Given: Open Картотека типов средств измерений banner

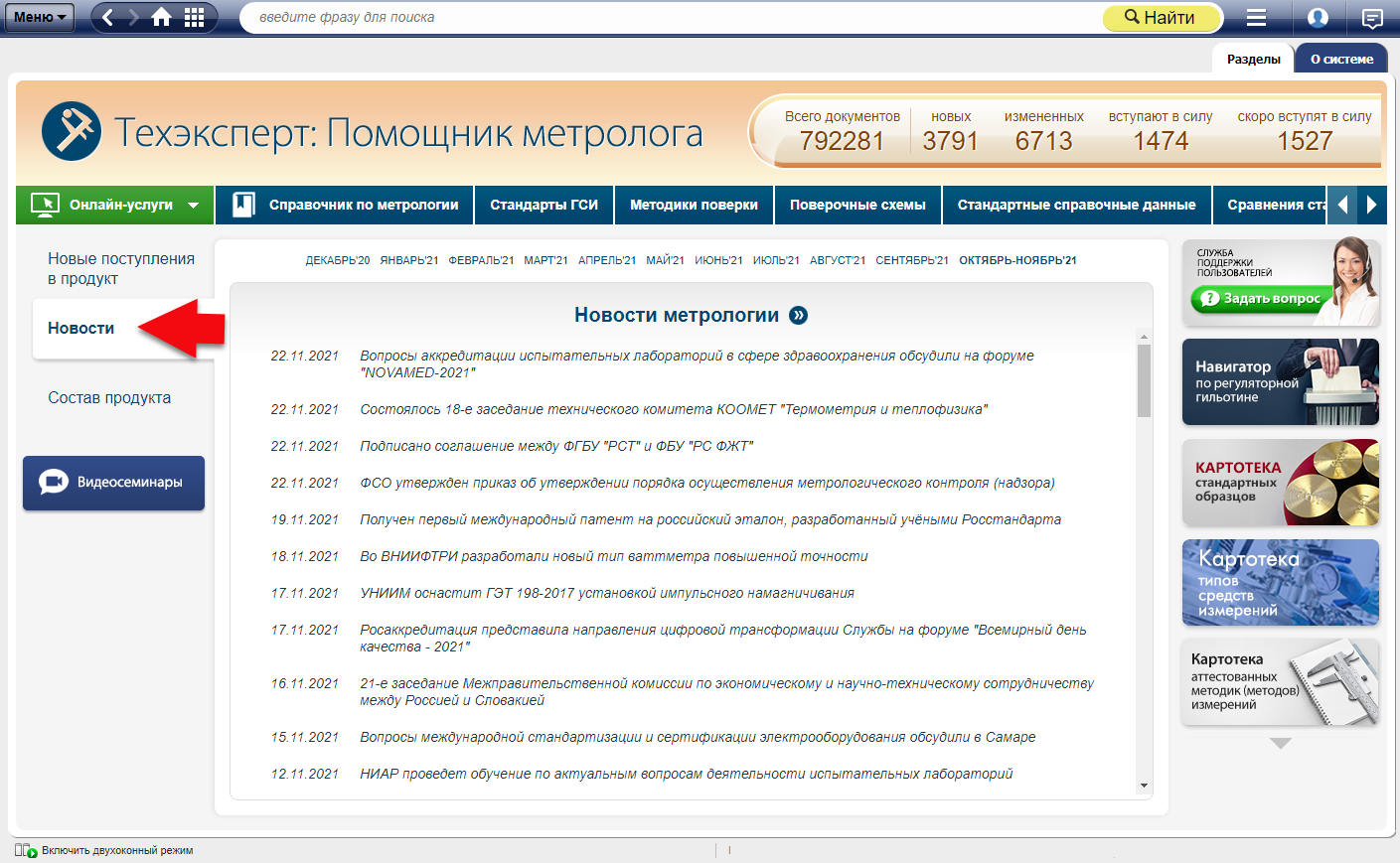Looking at the screenshot, I should [x=1281, y=583].
